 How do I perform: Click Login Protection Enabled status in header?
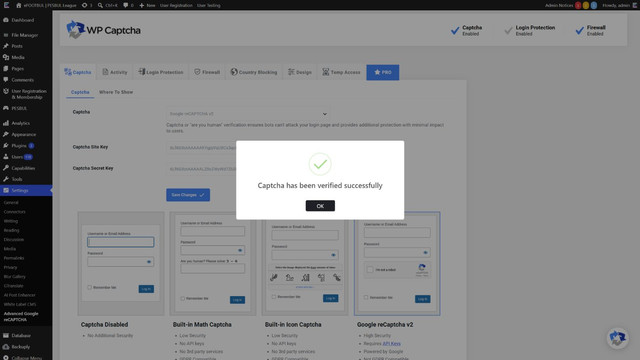[529, 30]
